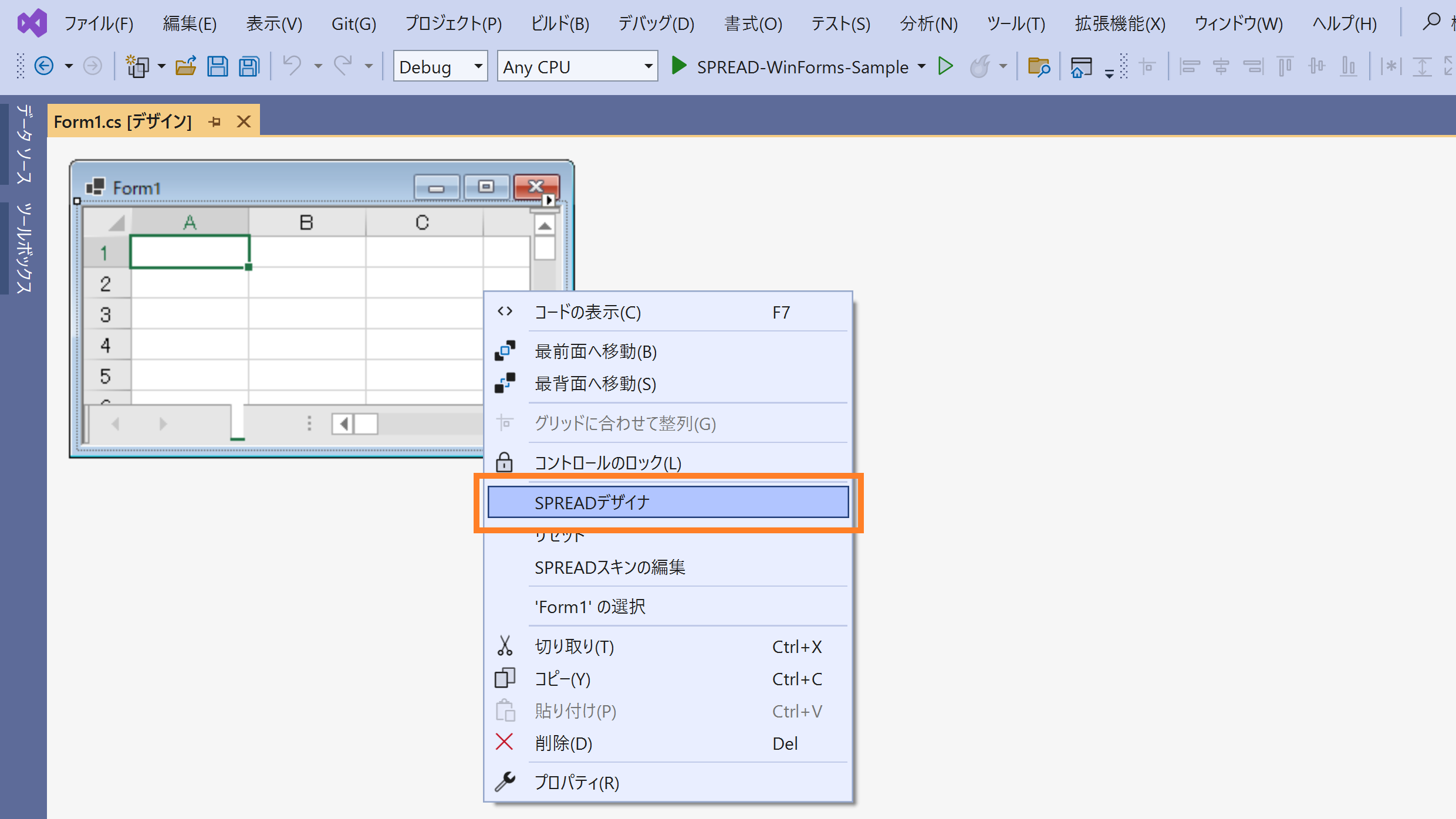Click the spread horizontal scrollbar left arrow
Viewport: 1456px width, 819px height.
point(343,423)
